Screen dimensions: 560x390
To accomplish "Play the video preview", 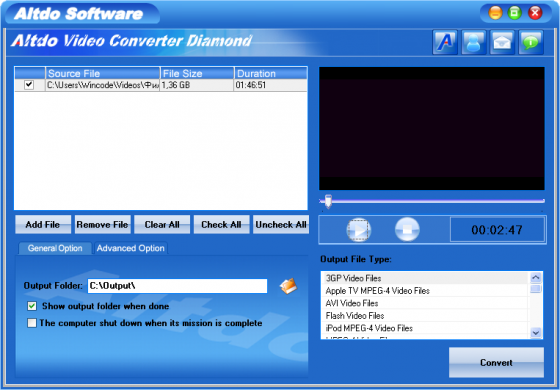I will 359,230.
